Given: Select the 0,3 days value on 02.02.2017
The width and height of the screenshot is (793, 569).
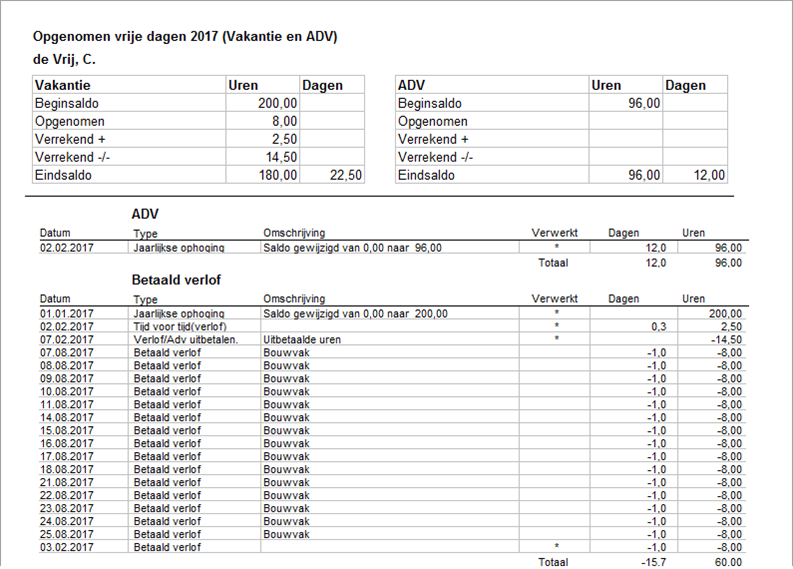Looking at the screenshot, I should pos(658,327).
